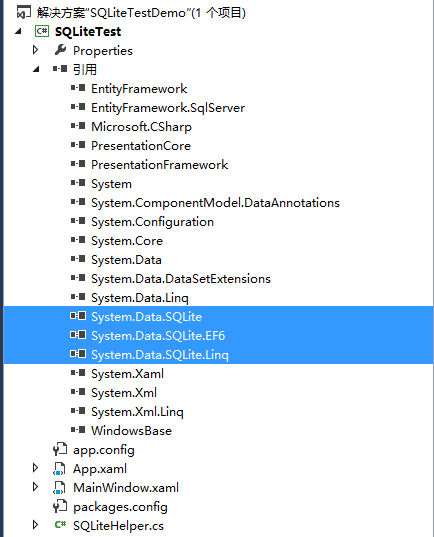Screen dimensions: 434x537
Task: Click the reference icon of WindowsBase
Action: [x=78, y=430]
